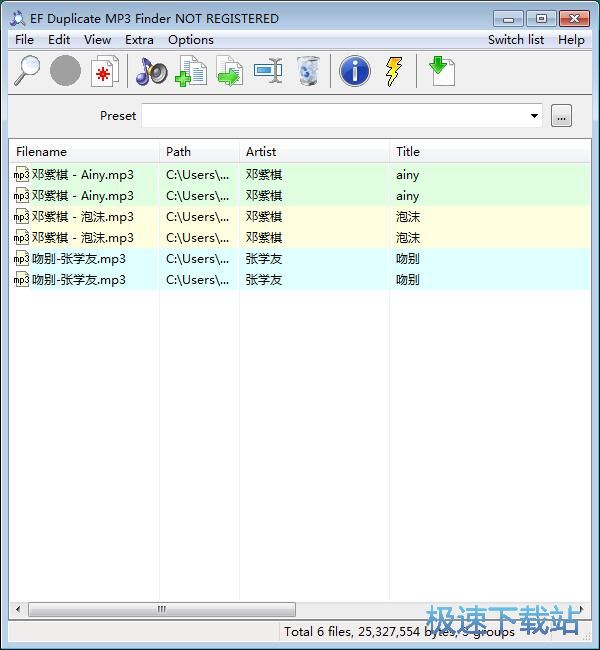Click the music note speaker play icon
Image resolution: width=600 pixels, height=650 pixels.
(x=151, y=72)
